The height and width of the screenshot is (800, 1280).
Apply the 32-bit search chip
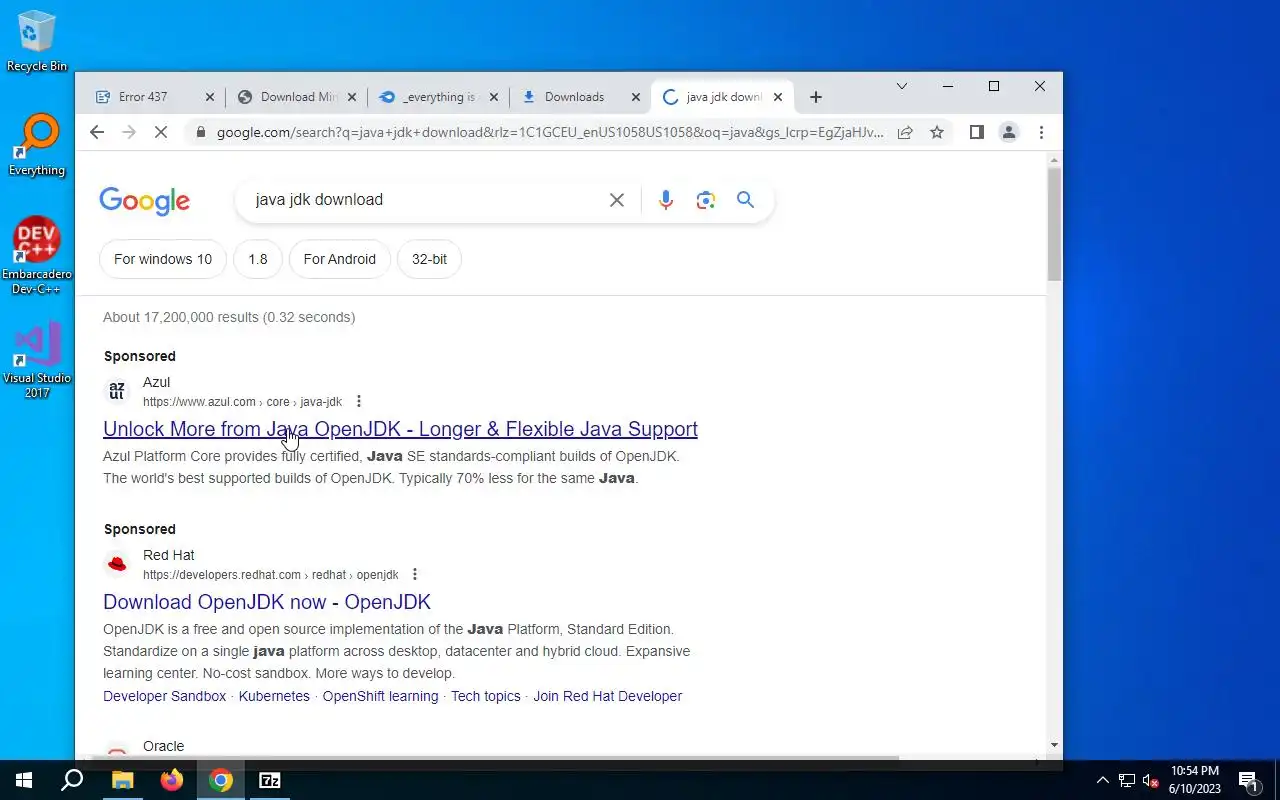tap(429, 259)
